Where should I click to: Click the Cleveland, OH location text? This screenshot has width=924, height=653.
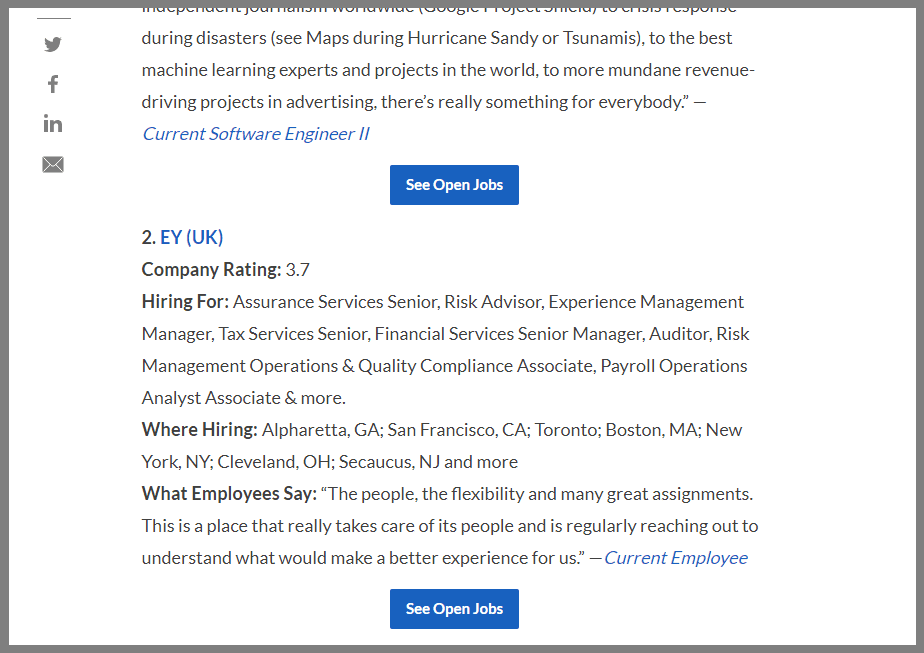(x=275, y=462)
